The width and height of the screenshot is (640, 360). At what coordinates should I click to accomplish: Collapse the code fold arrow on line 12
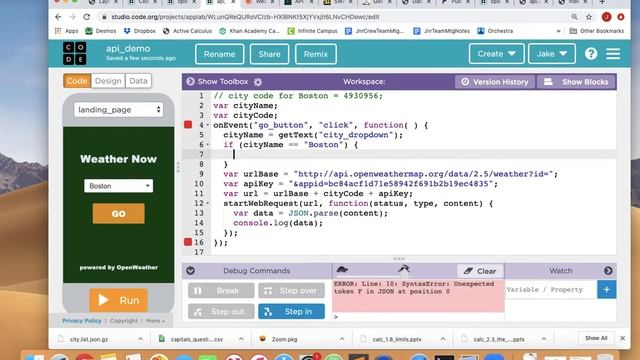[x=208, y=203]
